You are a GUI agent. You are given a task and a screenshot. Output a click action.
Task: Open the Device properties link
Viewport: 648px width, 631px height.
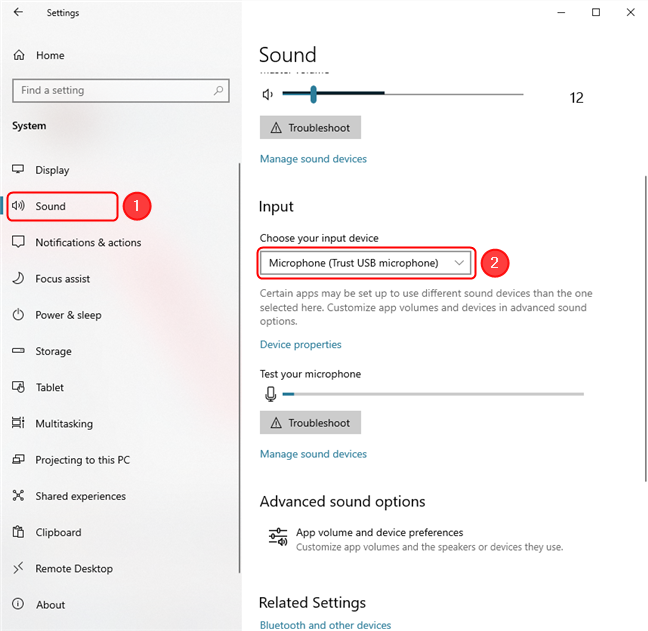click(300, 345)
